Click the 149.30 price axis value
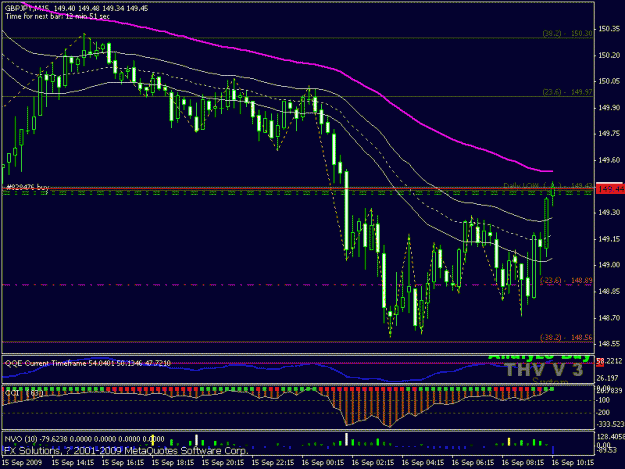Screen dimensions: 625x469 (x=609, y=212)
